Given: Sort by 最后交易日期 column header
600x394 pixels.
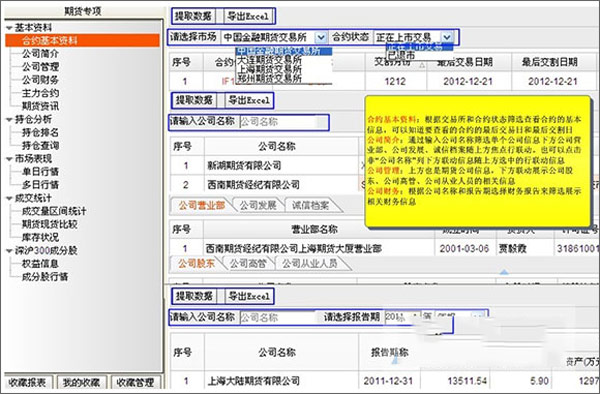Looking at the screenshot, I should click(x=465, y=62).
